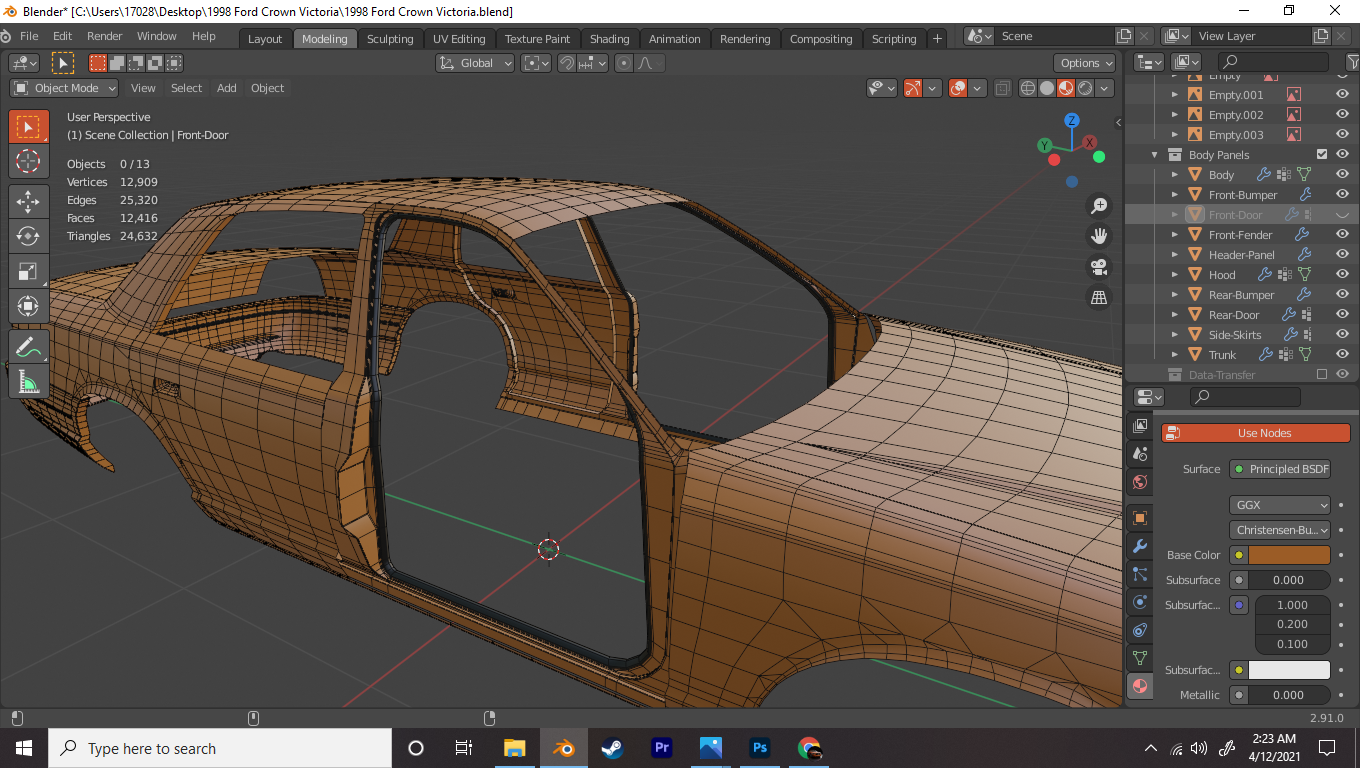1360x768 pixels.
Task: Select the Transform tool
Action: coord(29,306)
